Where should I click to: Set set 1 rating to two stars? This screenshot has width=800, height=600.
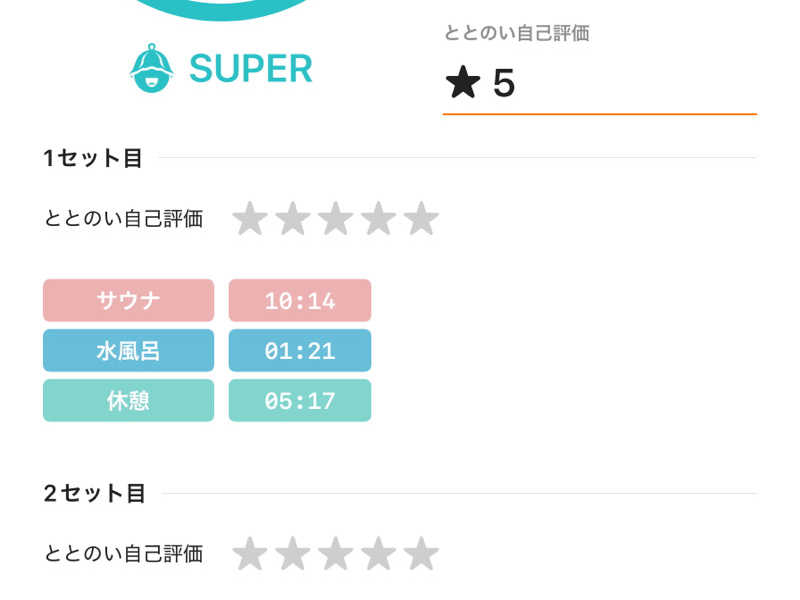(x=292, y=218)
